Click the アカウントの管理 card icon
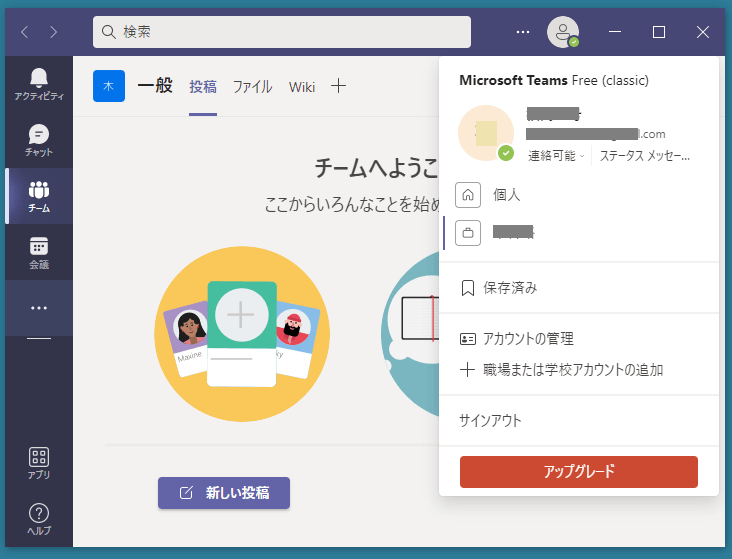This screenshot has height=559, width=732. click(467, 339)
